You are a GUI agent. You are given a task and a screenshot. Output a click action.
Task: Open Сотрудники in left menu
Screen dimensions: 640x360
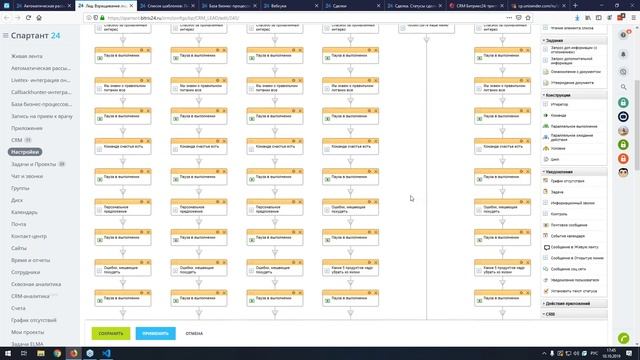click(x=25, y=272)
